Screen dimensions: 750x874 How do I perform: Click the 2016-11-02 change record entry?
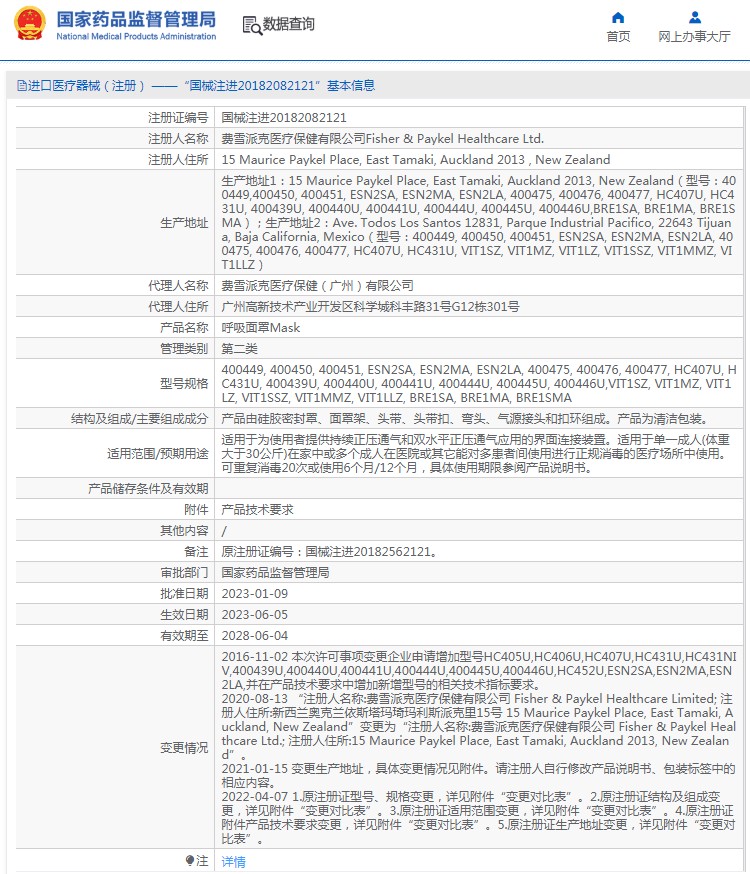click(x=479, y=671)
